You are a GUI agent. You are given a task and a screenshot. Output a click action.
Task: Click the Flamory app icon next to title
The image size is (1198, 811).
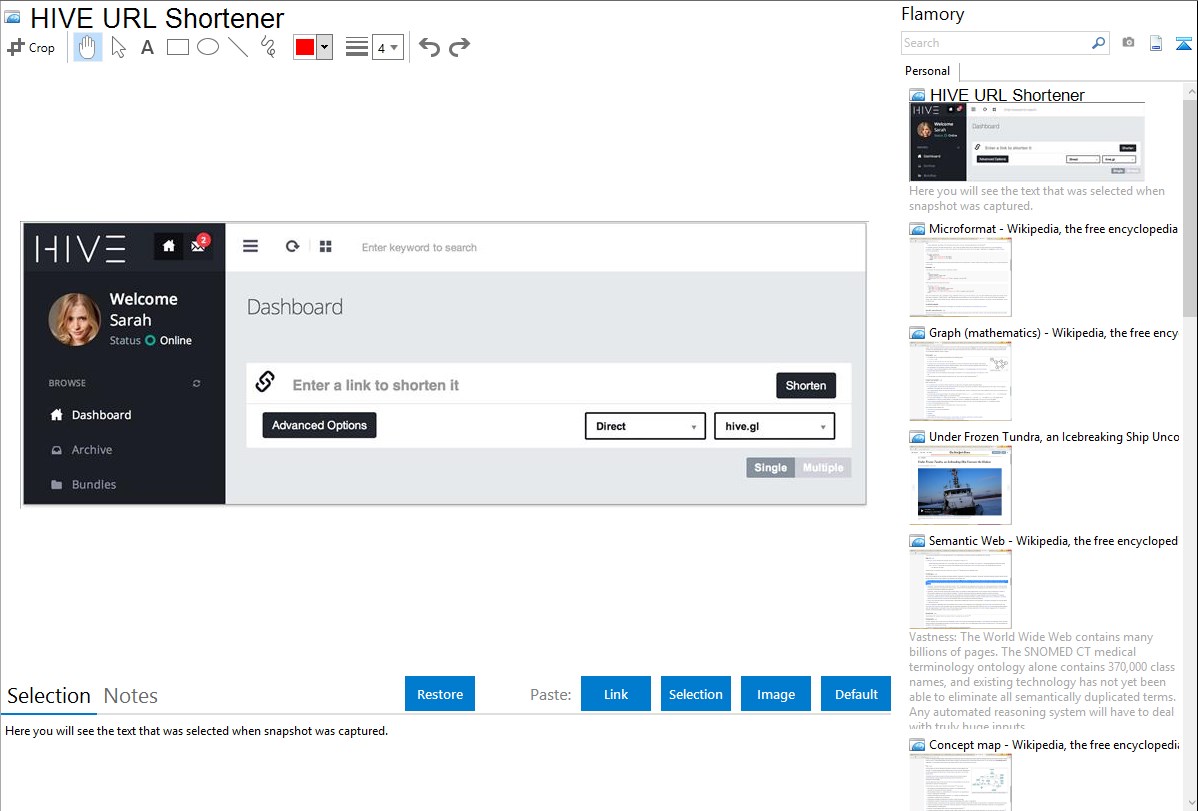(13, 16)
